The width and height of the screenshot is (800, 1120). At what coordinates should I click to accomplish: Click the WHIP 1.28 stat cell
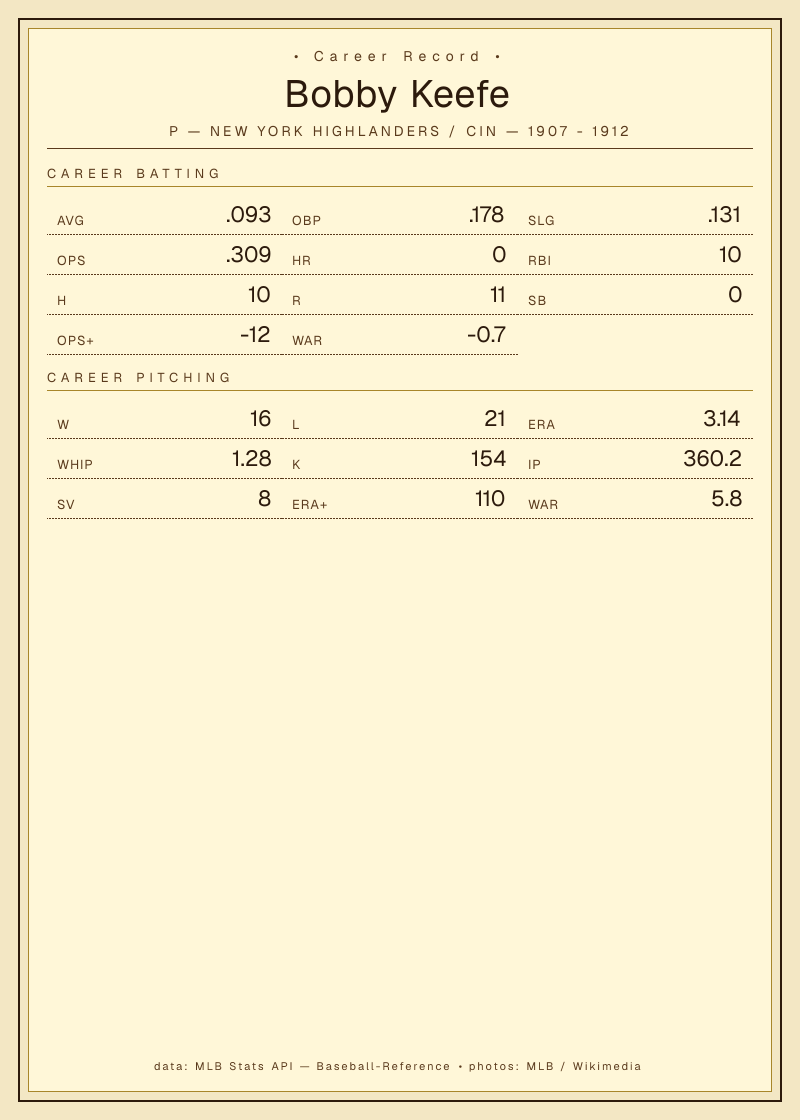pyautogui.click(x=164, y=459)
